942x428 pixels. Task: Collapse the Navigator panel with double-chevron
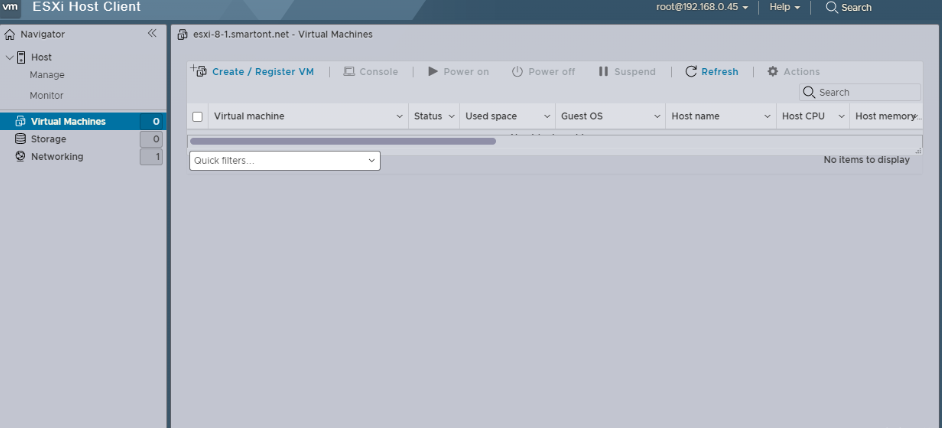point(152,34)
